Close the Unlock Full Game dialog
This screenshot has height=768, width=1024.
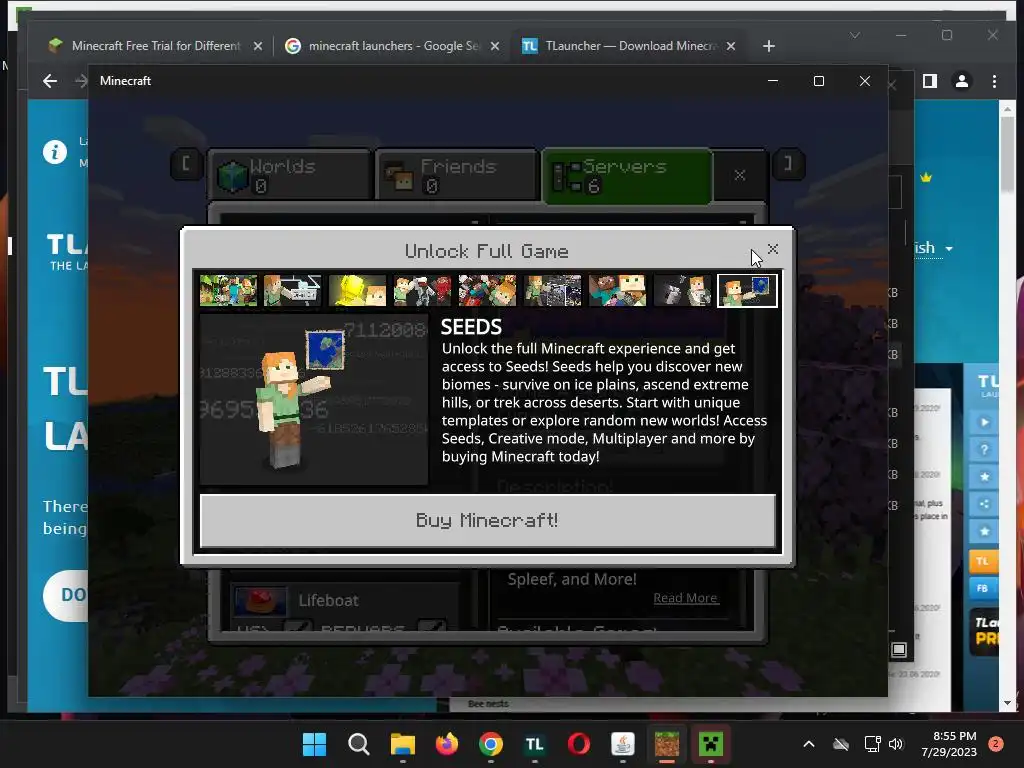[x=773, y=249]
